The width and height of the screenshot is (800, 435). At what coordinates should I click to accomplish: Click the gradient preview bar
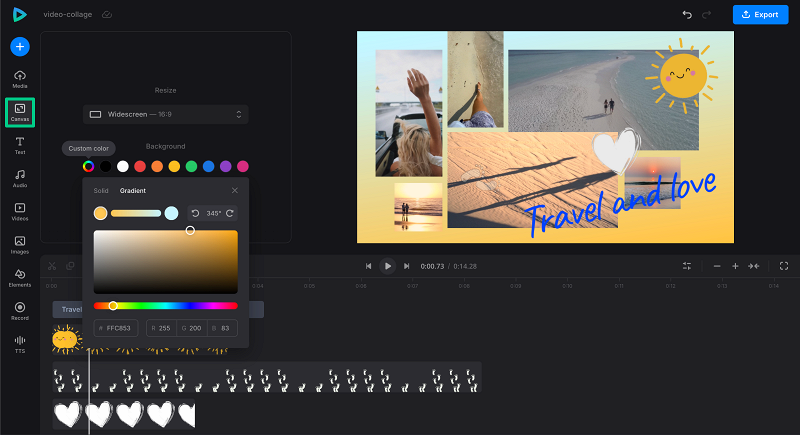136,213
